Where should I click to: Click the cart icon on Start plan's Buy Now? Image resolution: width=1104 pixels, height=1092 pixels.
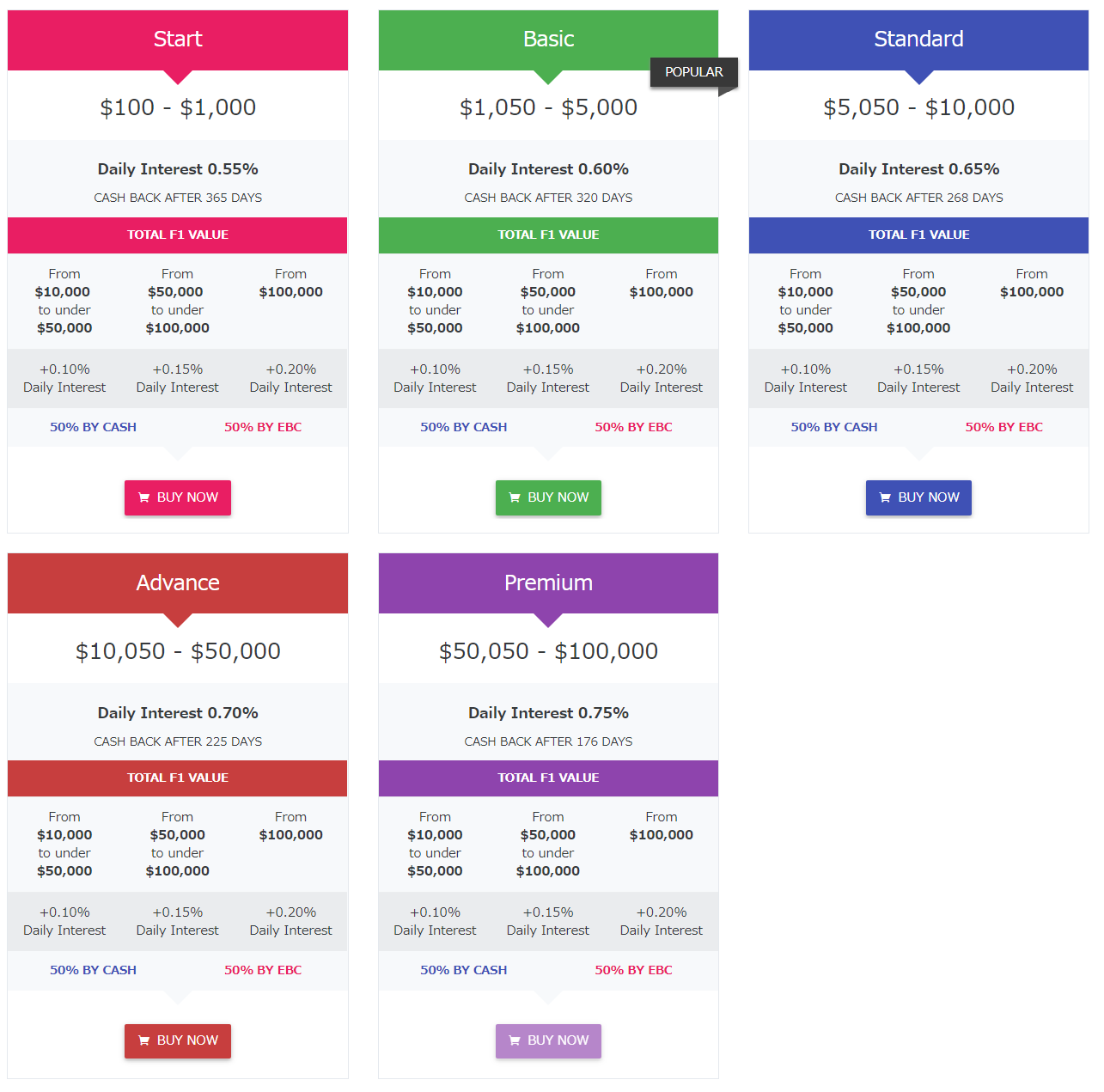[x=144, y=497]
